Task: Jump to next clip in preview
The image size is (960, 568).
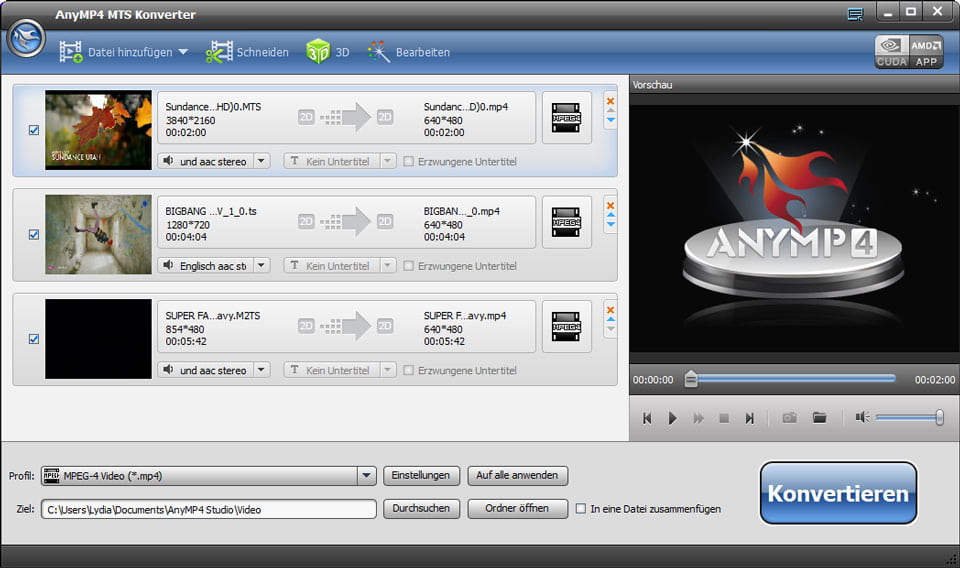Action: click(x=749, y=418)
